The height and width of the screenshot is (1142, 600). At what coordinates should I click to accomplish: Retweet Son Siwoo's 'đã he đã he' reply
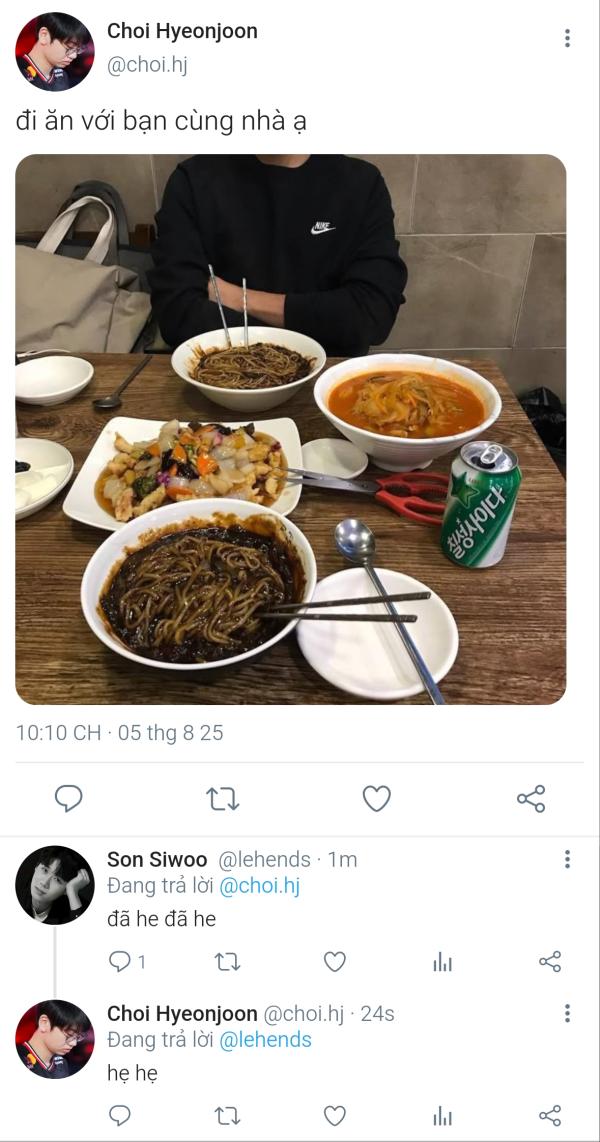click(x=227, y=962)
